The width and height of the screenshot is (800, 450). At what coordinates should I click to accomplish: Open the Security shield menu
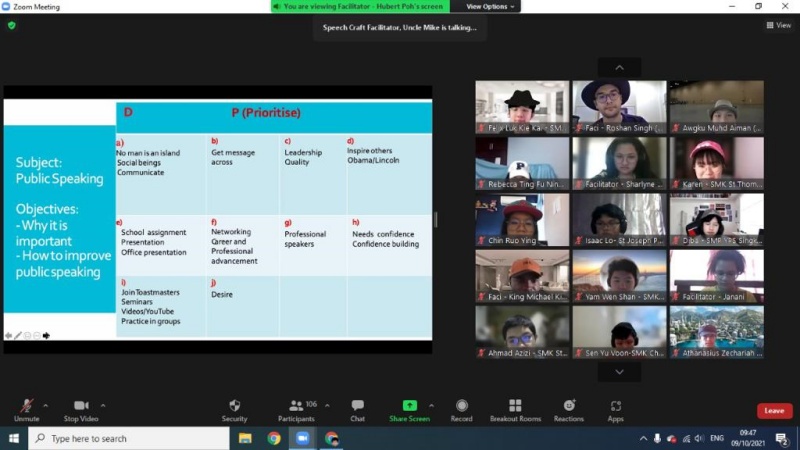click(x=234, y=410)
